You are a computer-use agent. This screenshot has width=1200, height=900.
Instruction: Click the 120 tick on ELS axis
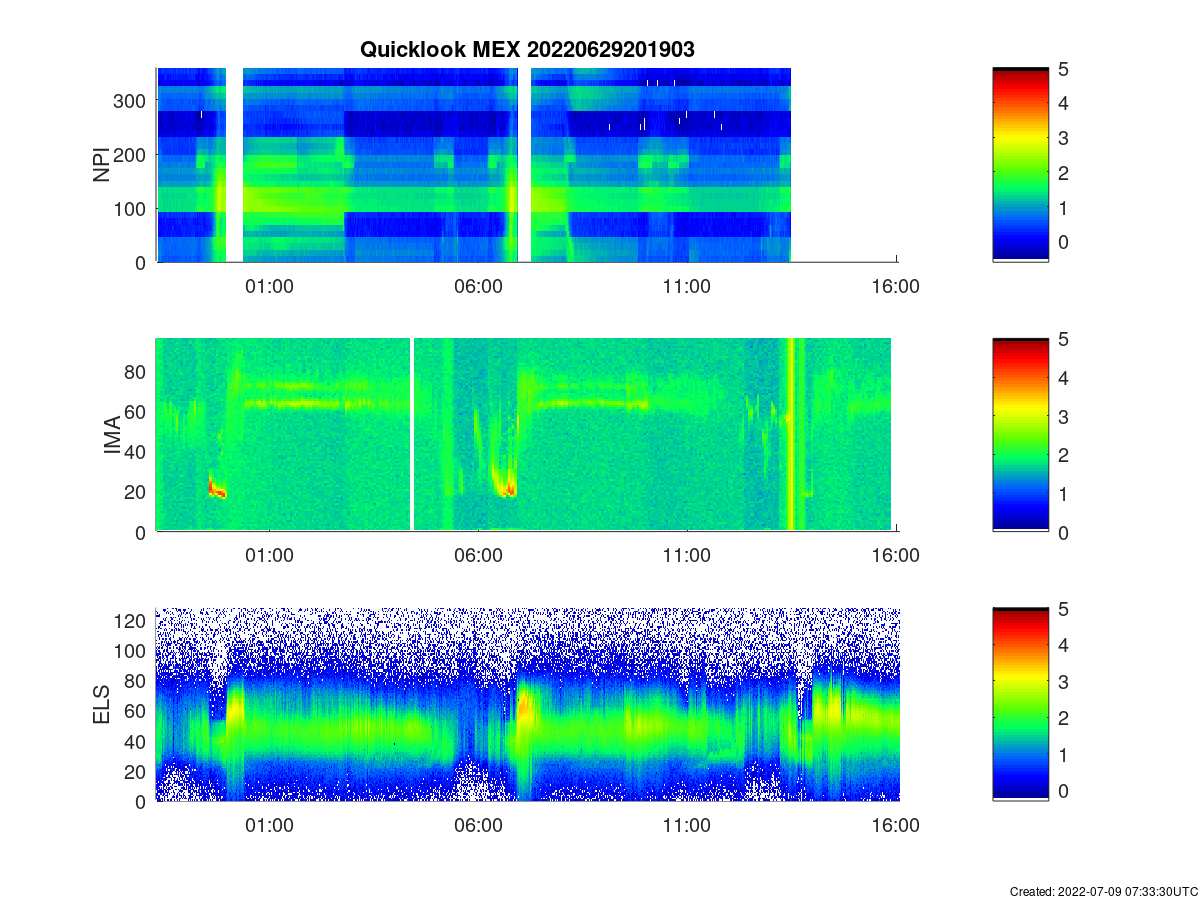pyautogui.click(x=132, y=621)
